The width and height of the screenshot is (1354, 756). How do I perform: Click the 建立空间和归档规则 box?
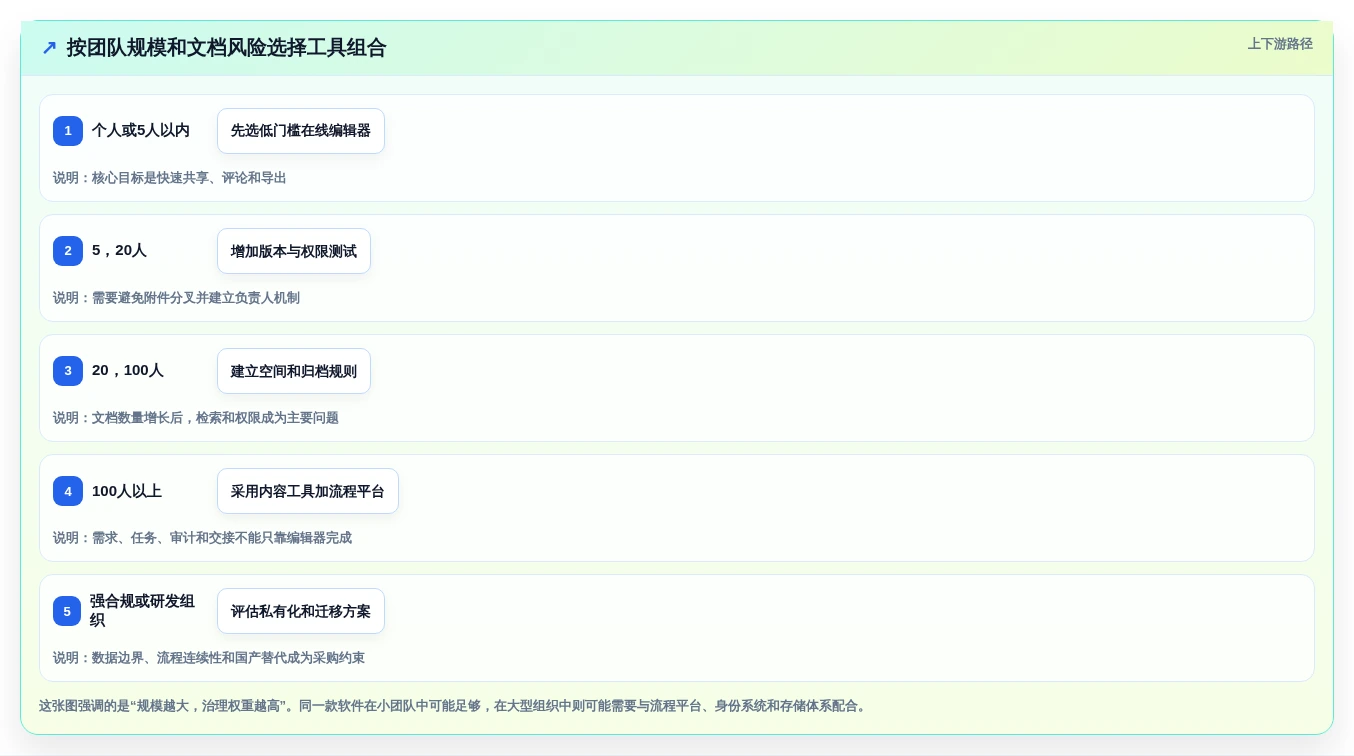click(294, 371)
